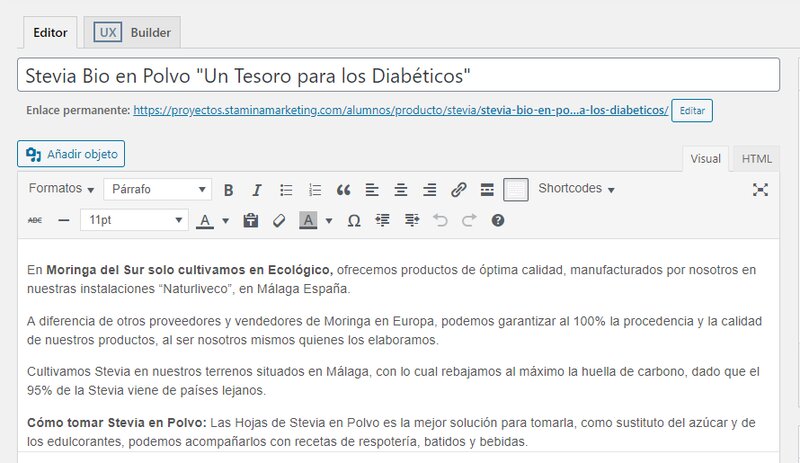The height and width of the screenshot is (463, 800).
Task: Open the Formatos dropdown
Action: [61, 189]
